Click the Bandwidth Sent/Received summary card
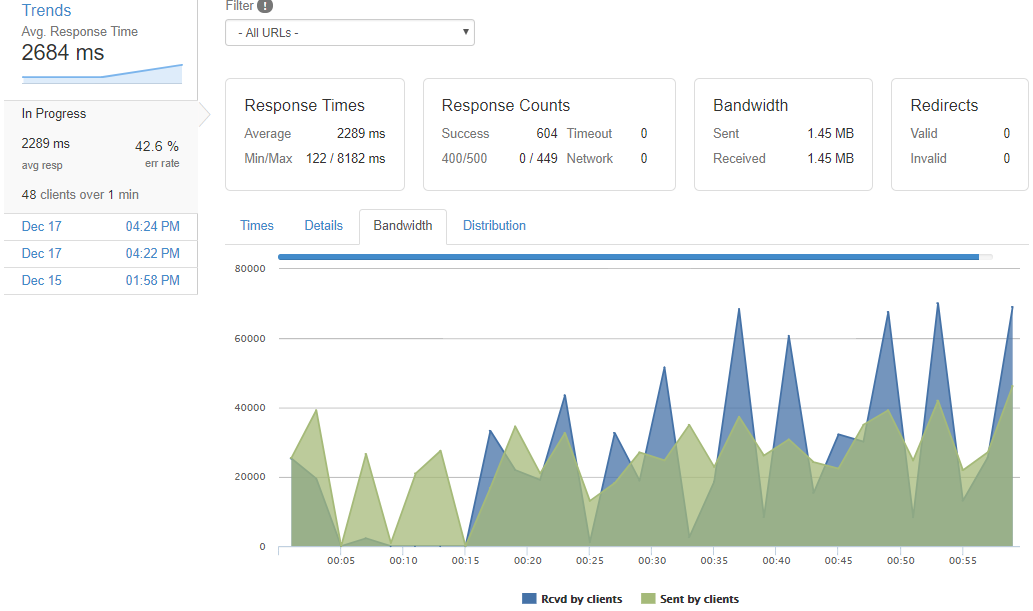The height and width of the screenshot is (611, 1033). (783, 134)
